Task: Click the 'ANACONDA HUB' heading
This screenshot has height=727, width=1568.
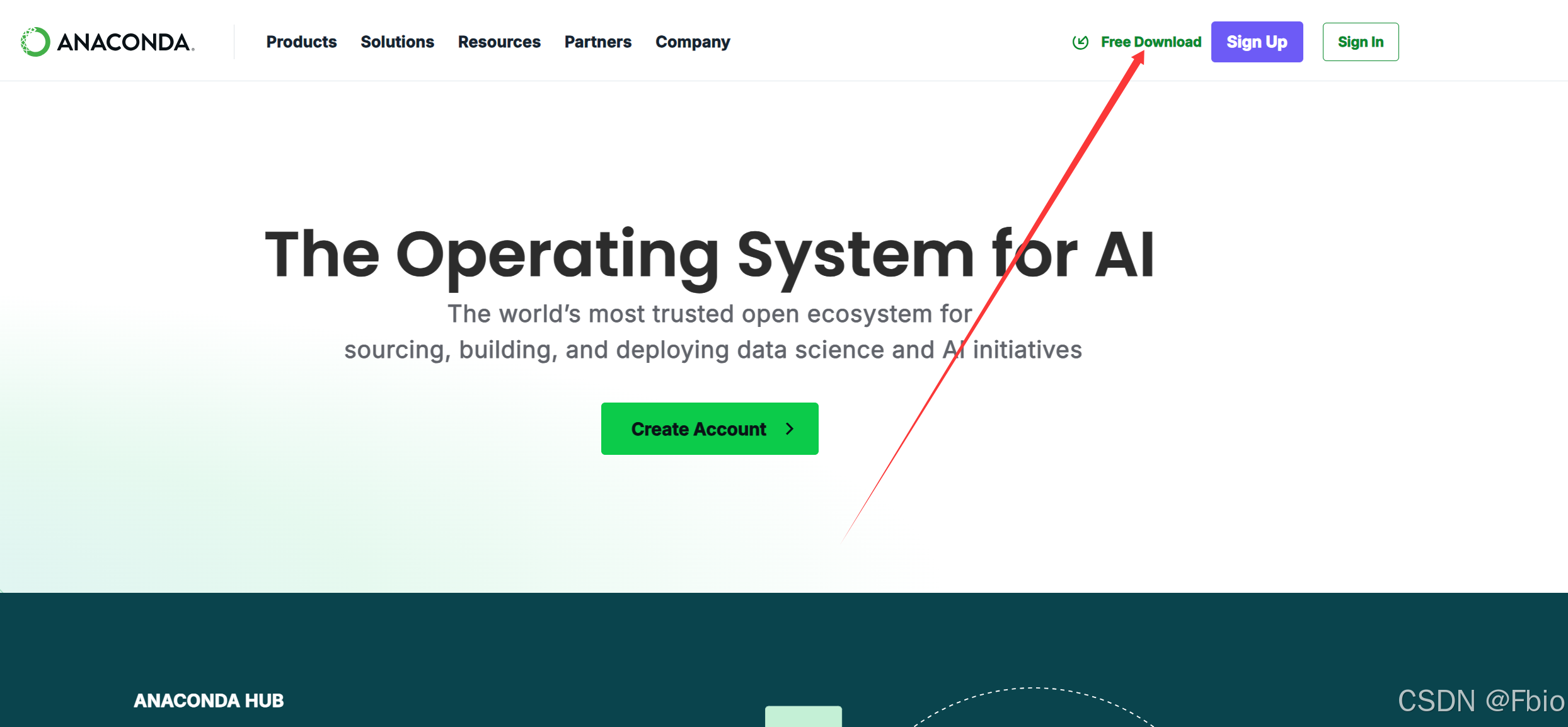Action: (x=209, y=701)
